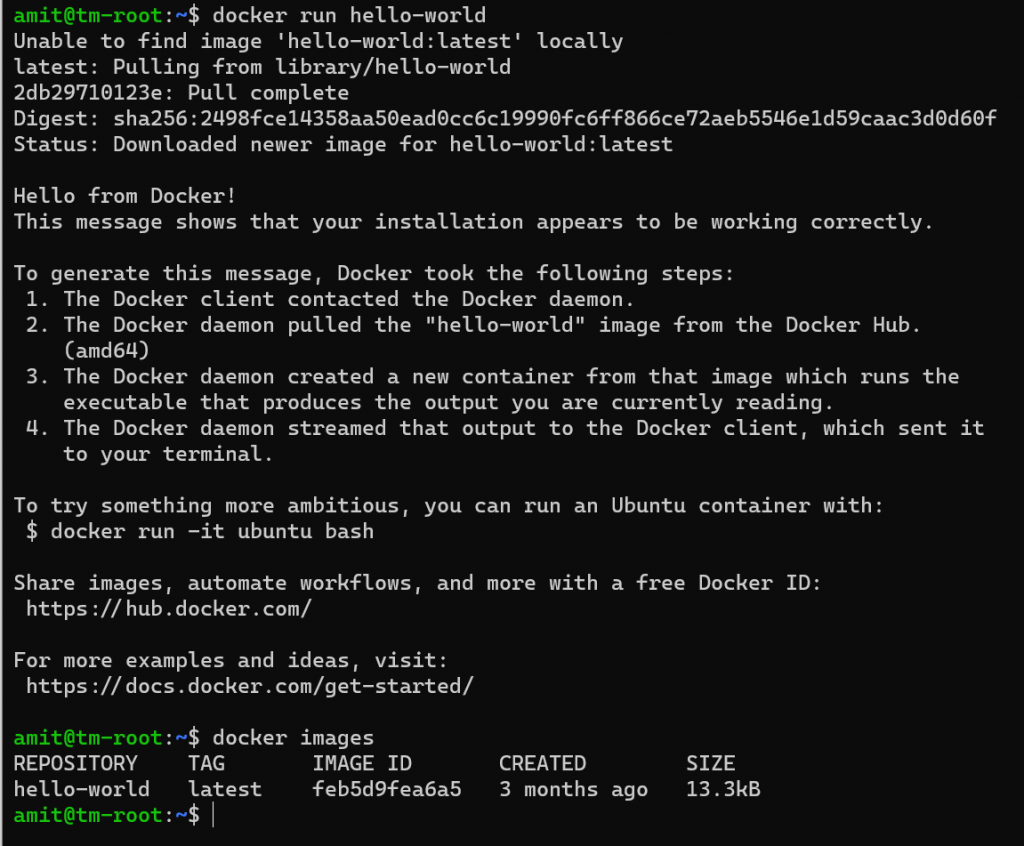Click the docs.docker.com/get-started URL

coord(249,686)
